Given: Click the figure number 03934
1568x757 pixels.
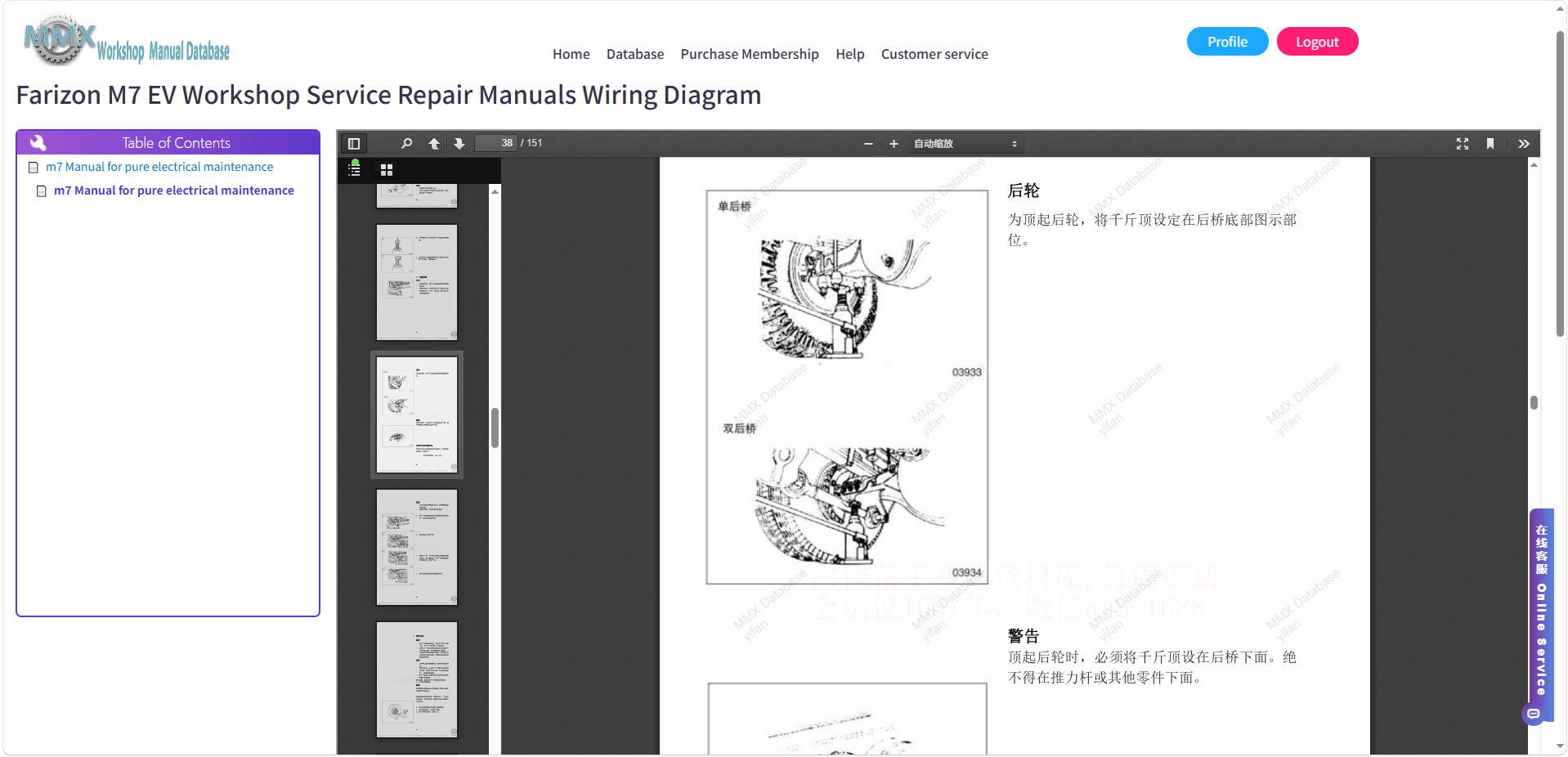Looking at the screenshot, I should pyautogui.click(x=966, y=573).
